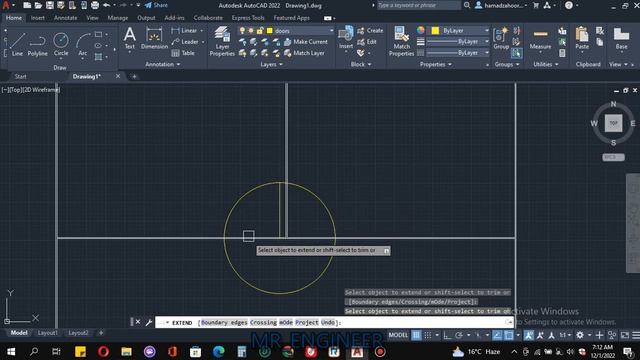
Task: Open the layer dropdown showing doors
Action: coord(285,31)
